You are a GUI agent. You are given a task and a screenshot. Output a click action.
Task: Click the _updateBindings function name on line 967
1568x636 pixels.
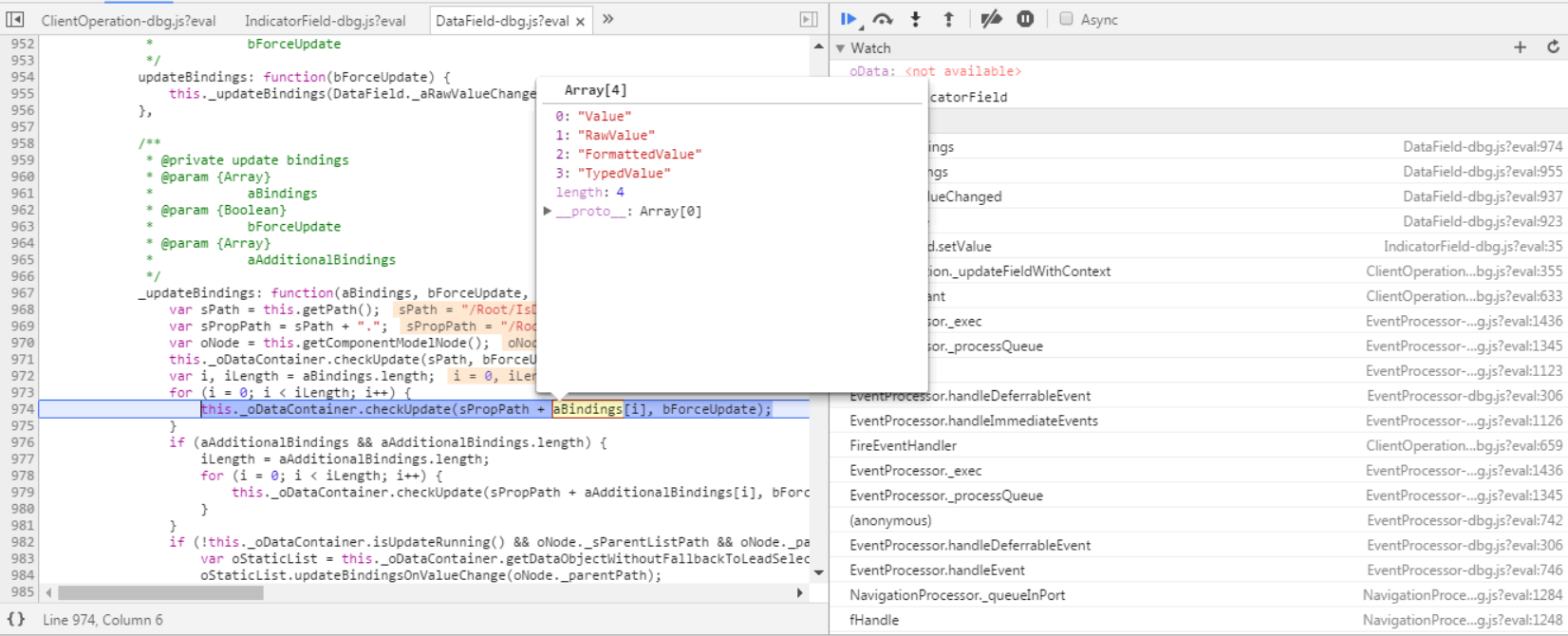point(196,292)
